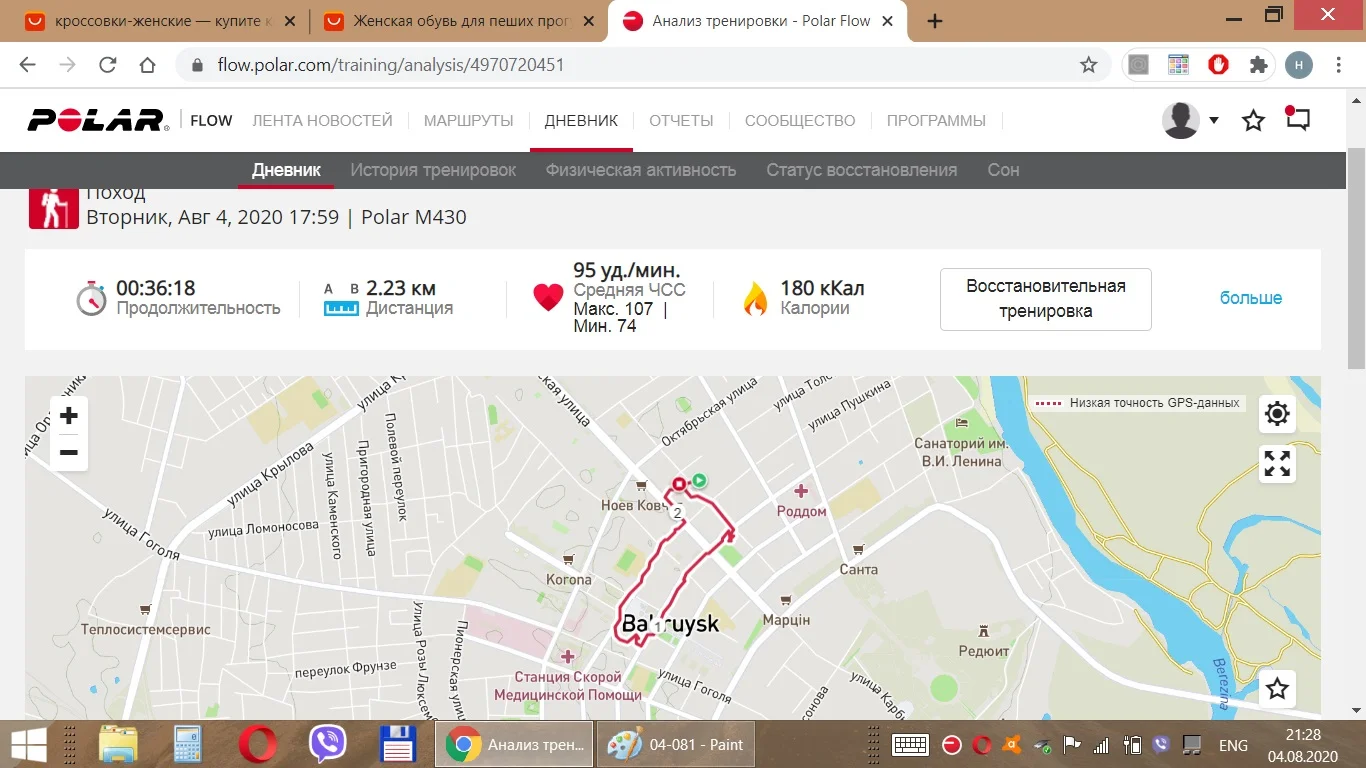The image size is (1366, 768).
Task: Switch to 04-081 Paint window in taskbar
Action: pyautogui.click(x=677, y=745)
